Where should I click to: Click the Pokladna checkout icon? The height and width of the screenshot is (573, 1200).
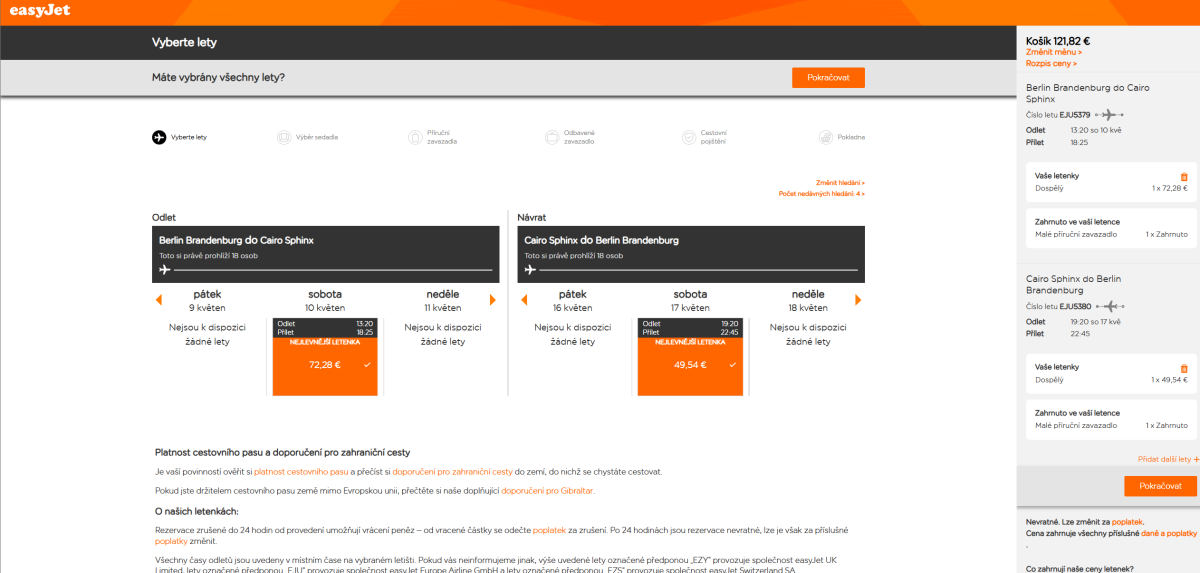click(825, 137)
